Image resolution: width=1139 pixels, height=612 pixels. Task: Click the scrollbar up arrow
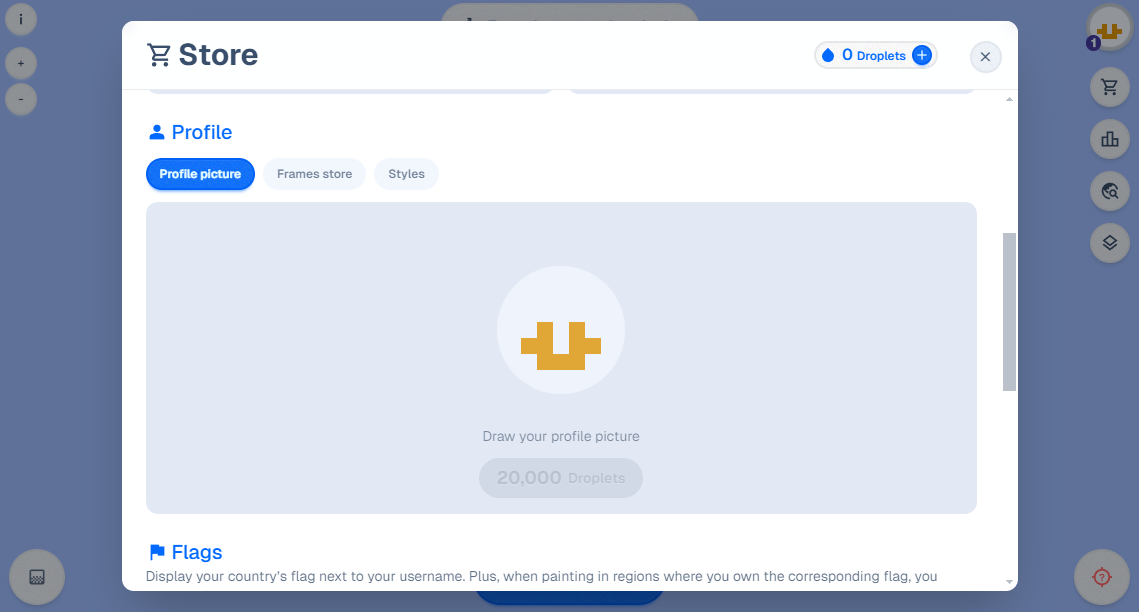click(x=1009, y=99)
